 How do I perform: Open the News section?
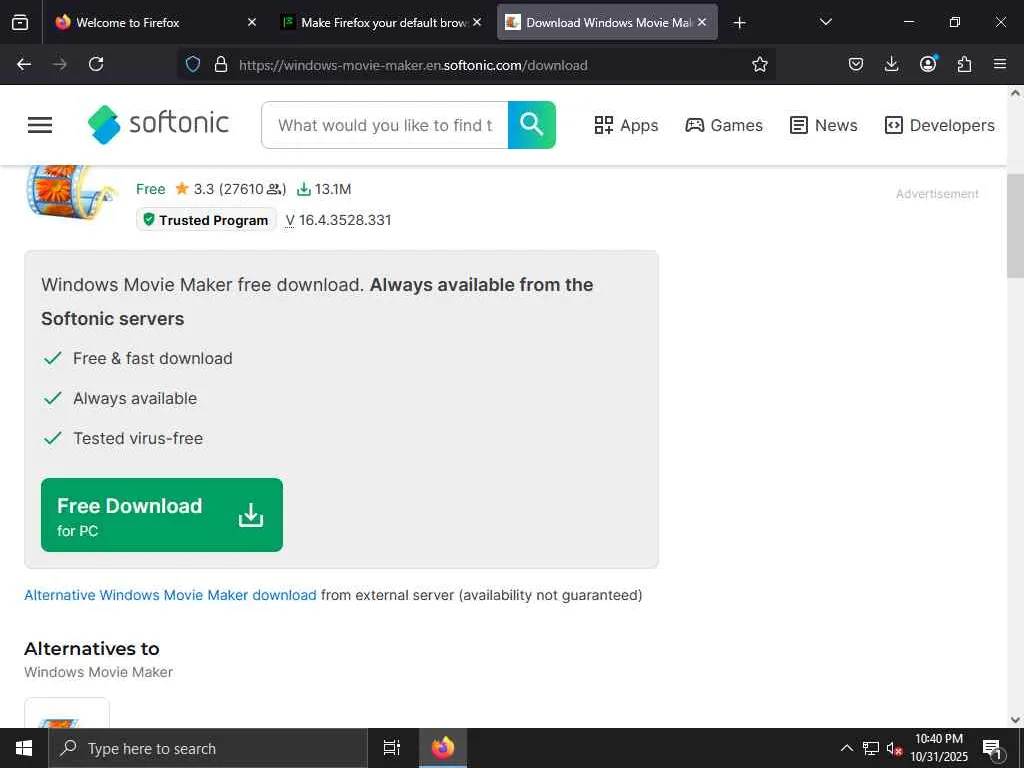point(824,125)
